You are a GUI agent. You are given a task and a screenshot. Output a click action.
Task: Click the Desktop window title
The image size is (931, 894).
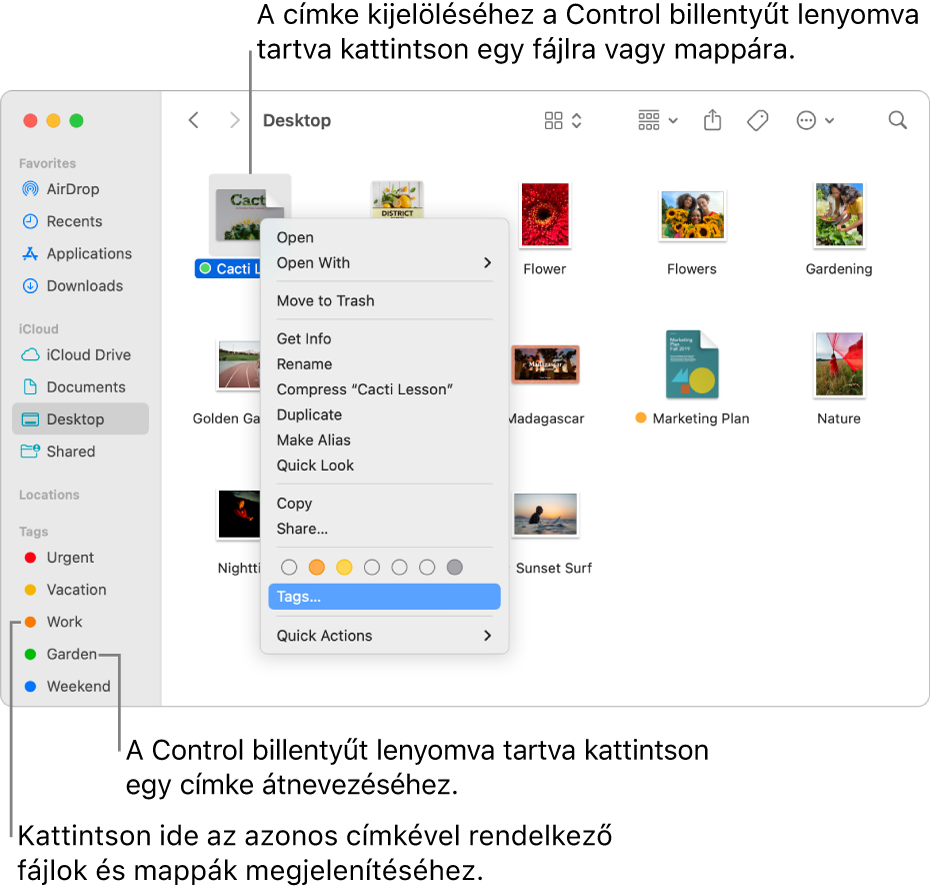click(x=297, y=121)
